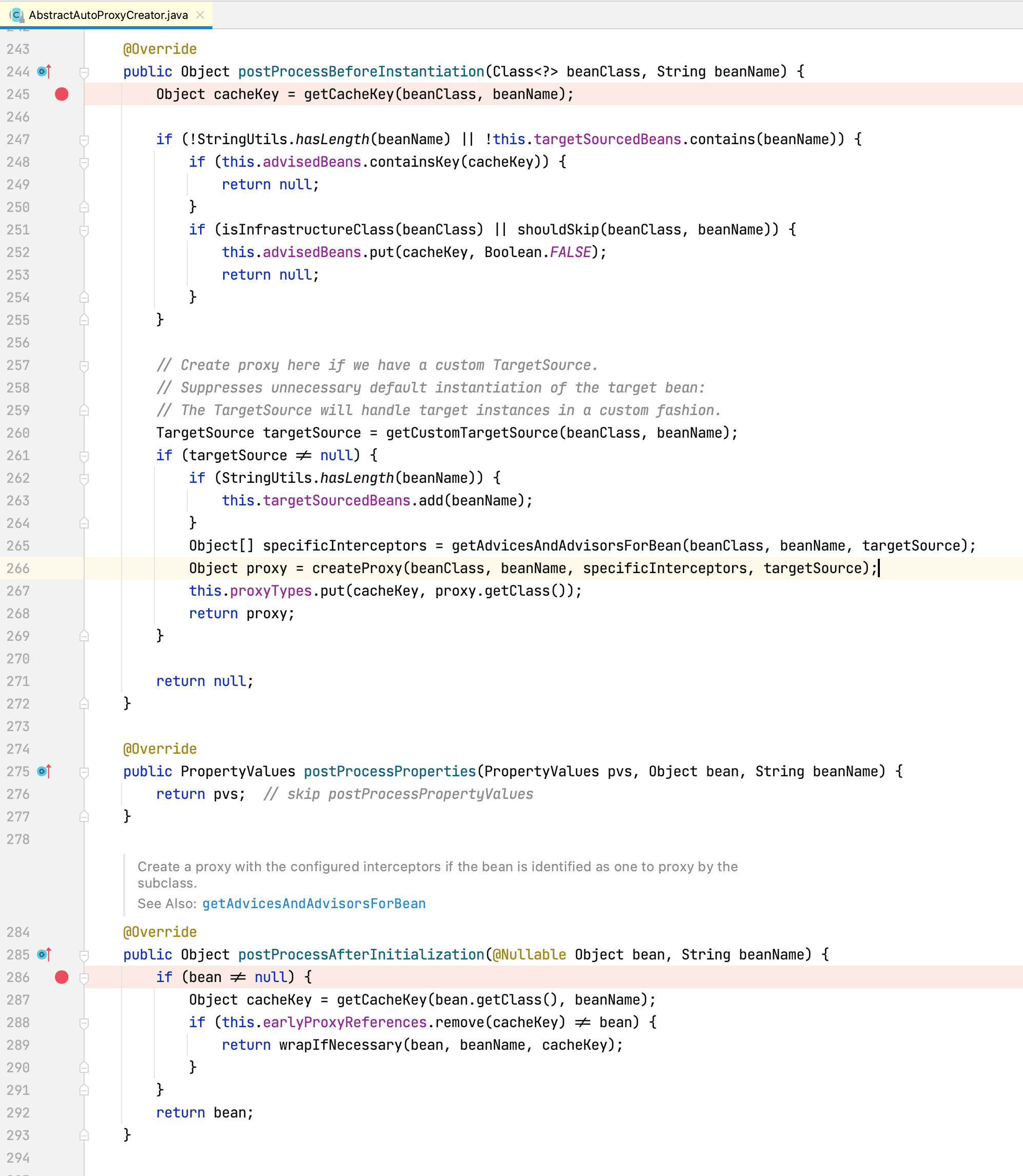Click Java class icon in AbstractAutoProxyCreator tab
1023x1176 pixels.
point(17,15)
